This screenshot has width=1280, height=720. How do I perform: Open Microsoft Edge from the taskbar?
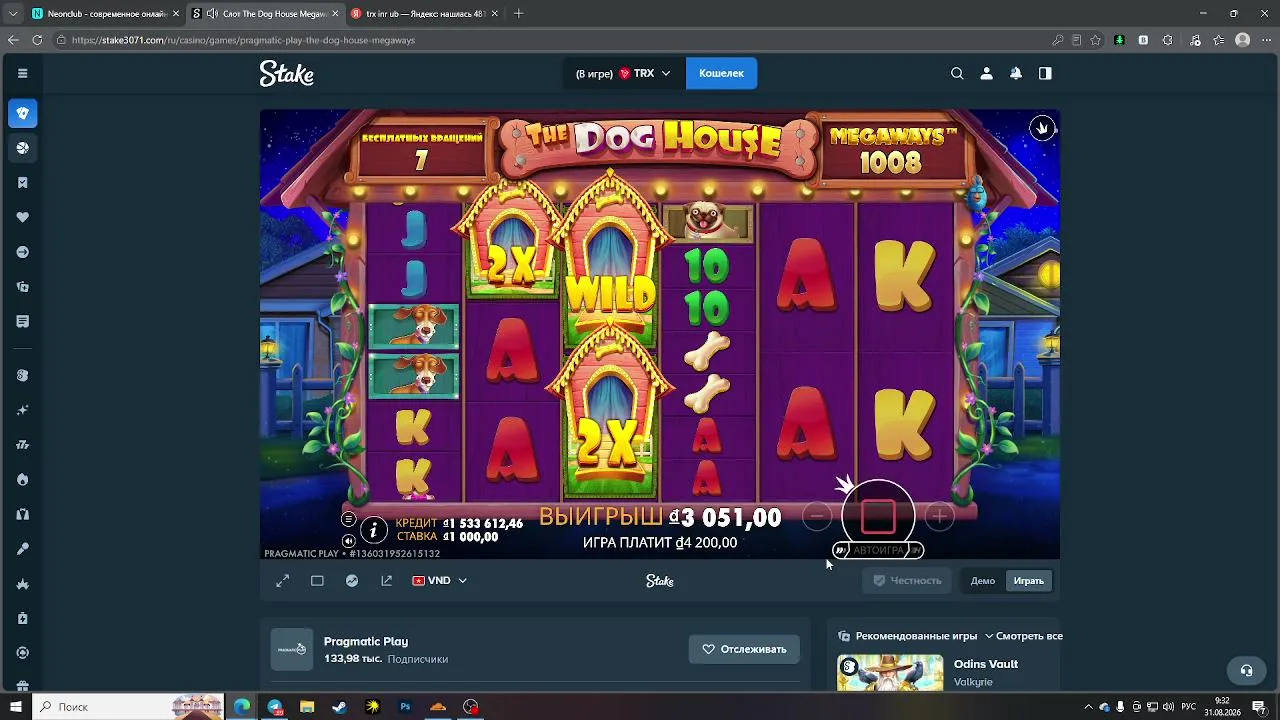click(x=242, y=707)
